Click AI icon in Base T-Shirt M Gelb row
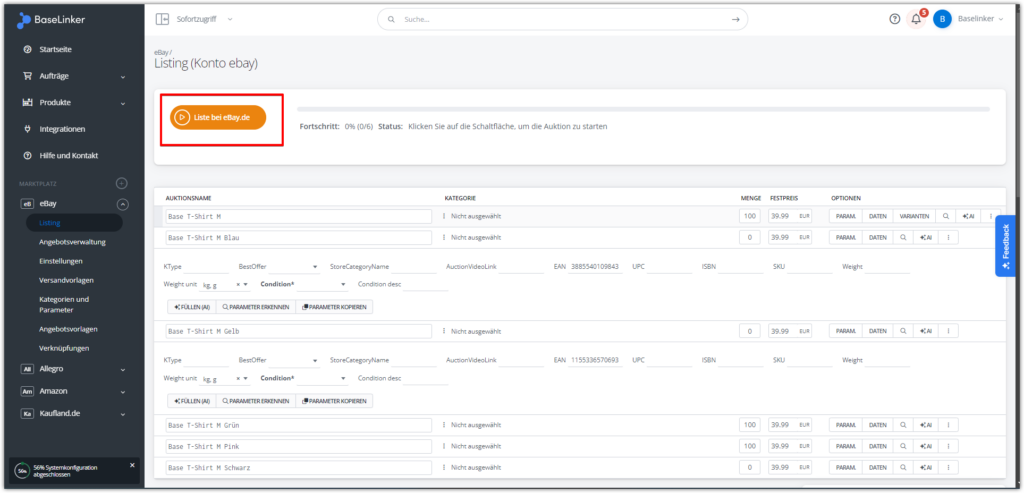The height and width of the screenshot is (493, 1024). [924, 331]
